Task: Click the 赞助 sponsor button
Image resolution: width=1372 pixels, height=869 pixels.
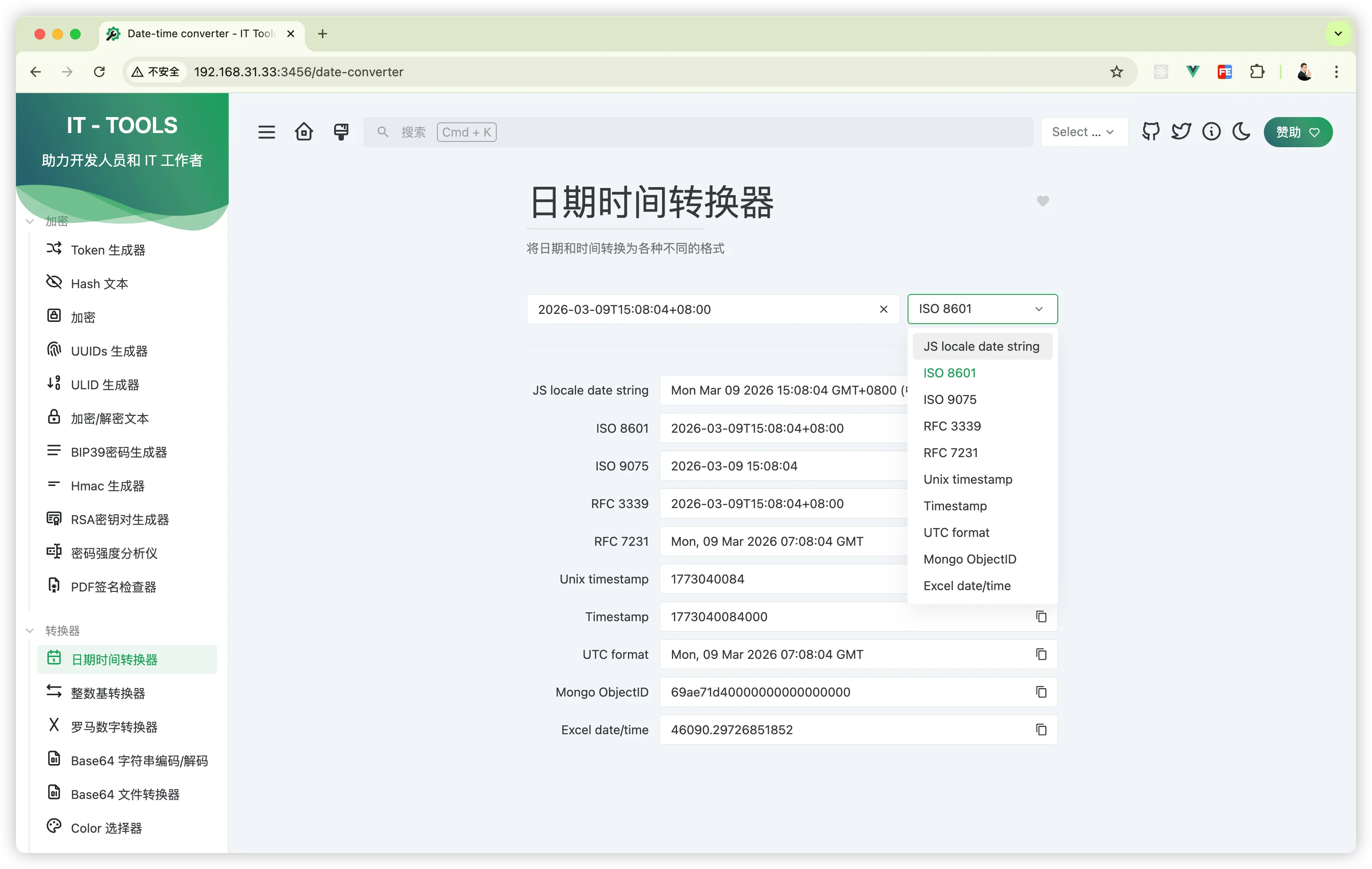Action: (x=1298, y=132)
